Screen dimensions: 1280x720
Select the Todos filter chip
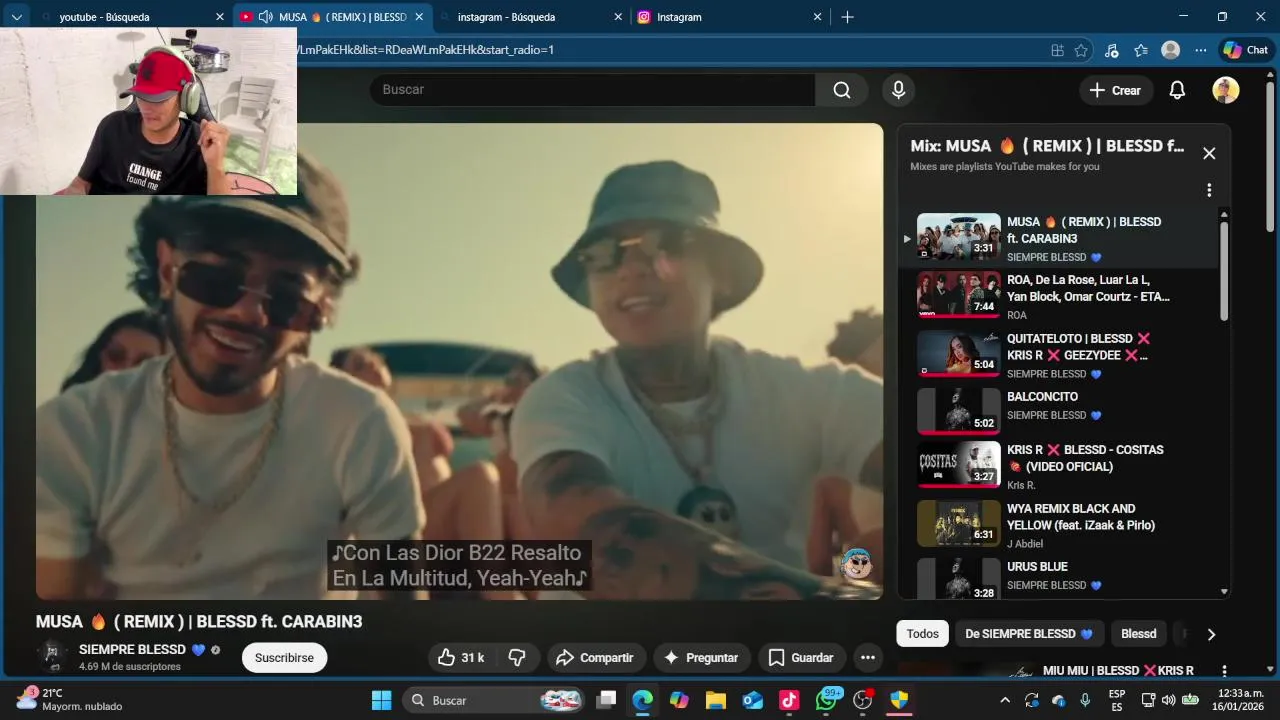click(x=922, y=634)
